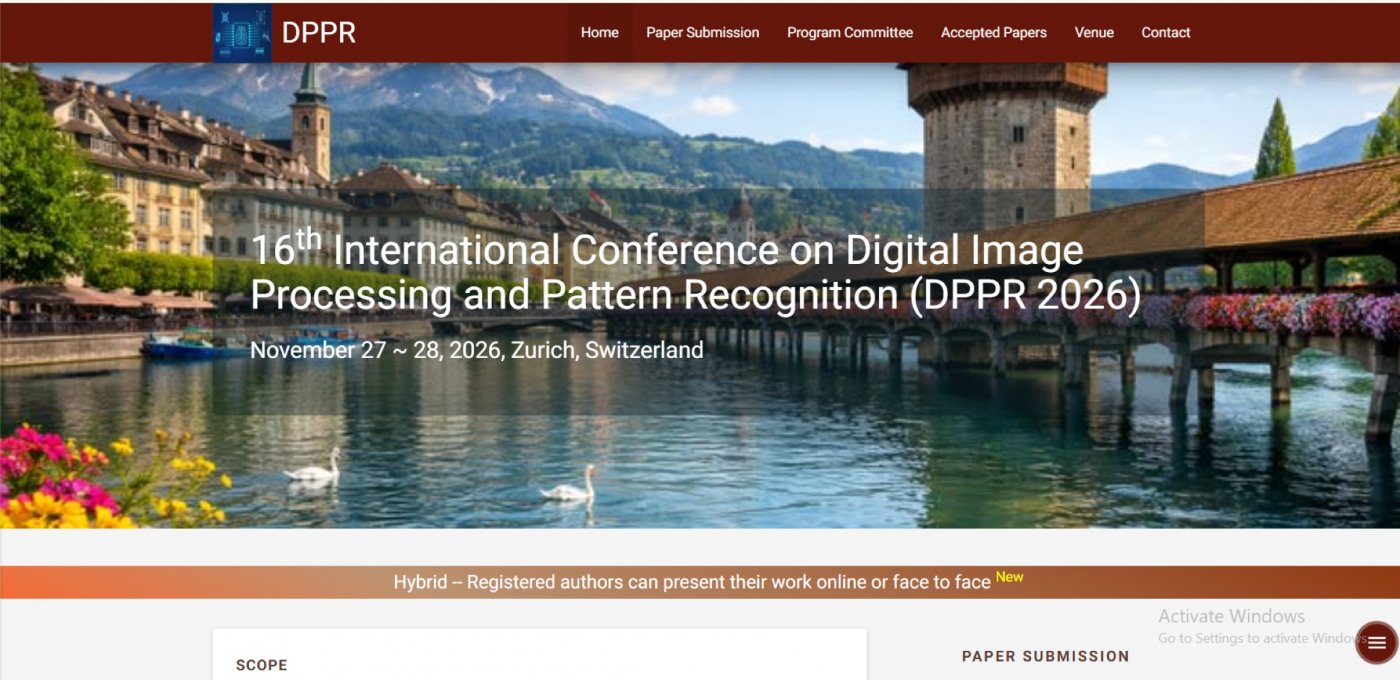Screen dimensions: 1400x680
Task: Select the SCOPE section heading
Action: point(262,665)
